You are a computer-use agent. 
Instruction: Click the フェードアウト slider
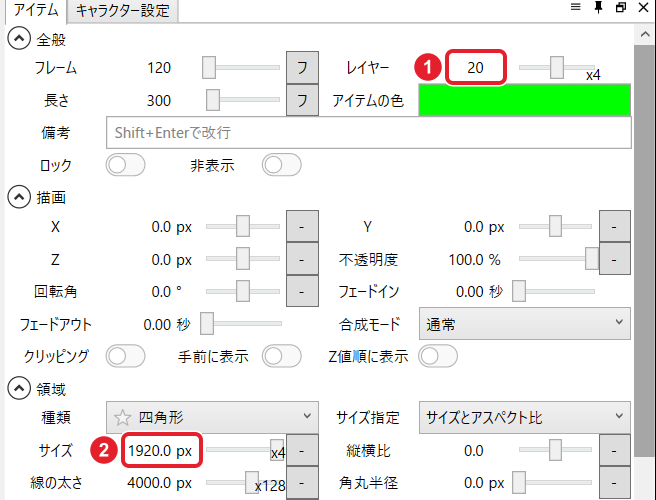pos(241,323)
